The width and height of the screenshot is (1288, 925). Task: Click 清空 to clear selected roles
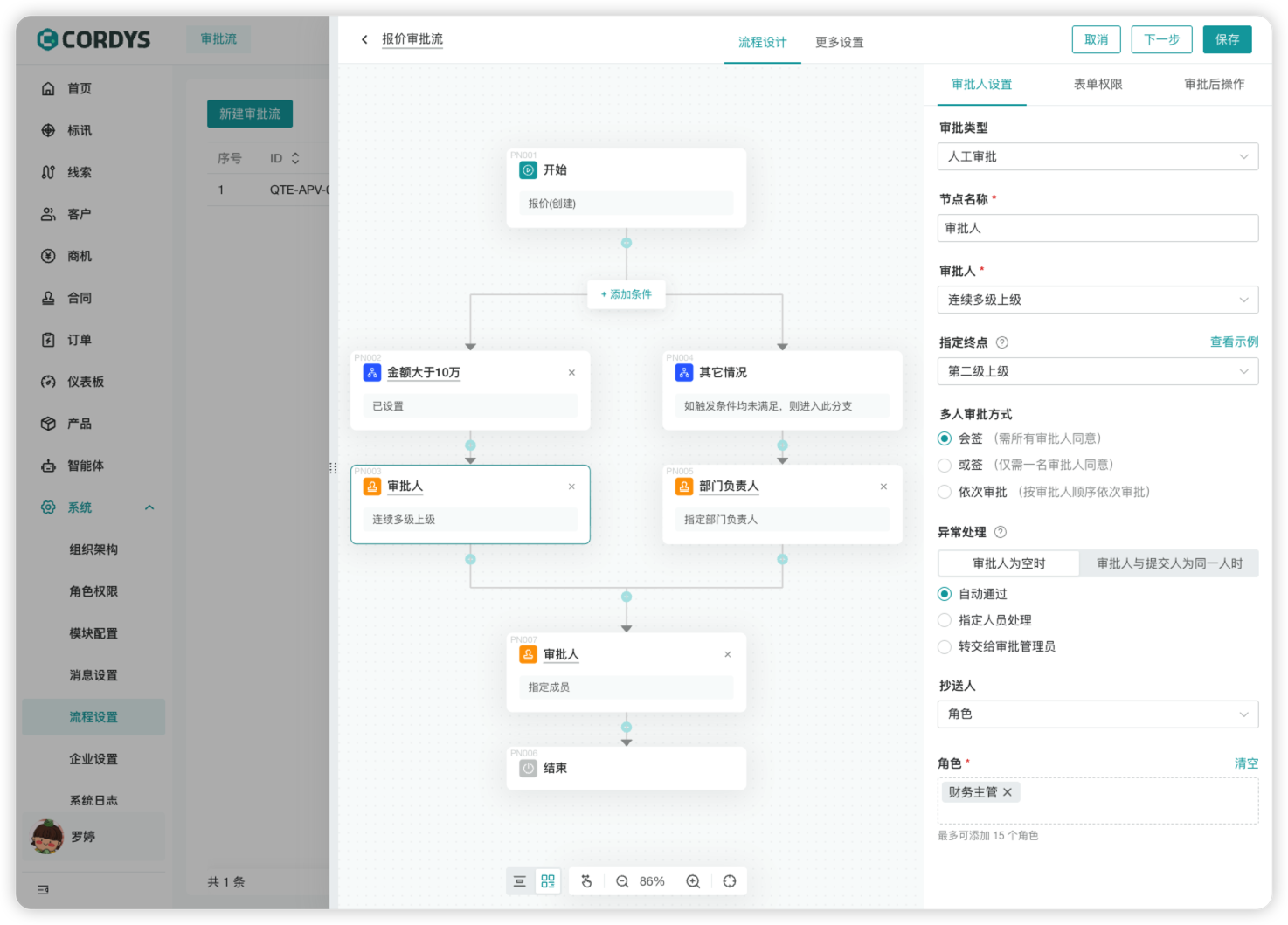pos(1247,763)
